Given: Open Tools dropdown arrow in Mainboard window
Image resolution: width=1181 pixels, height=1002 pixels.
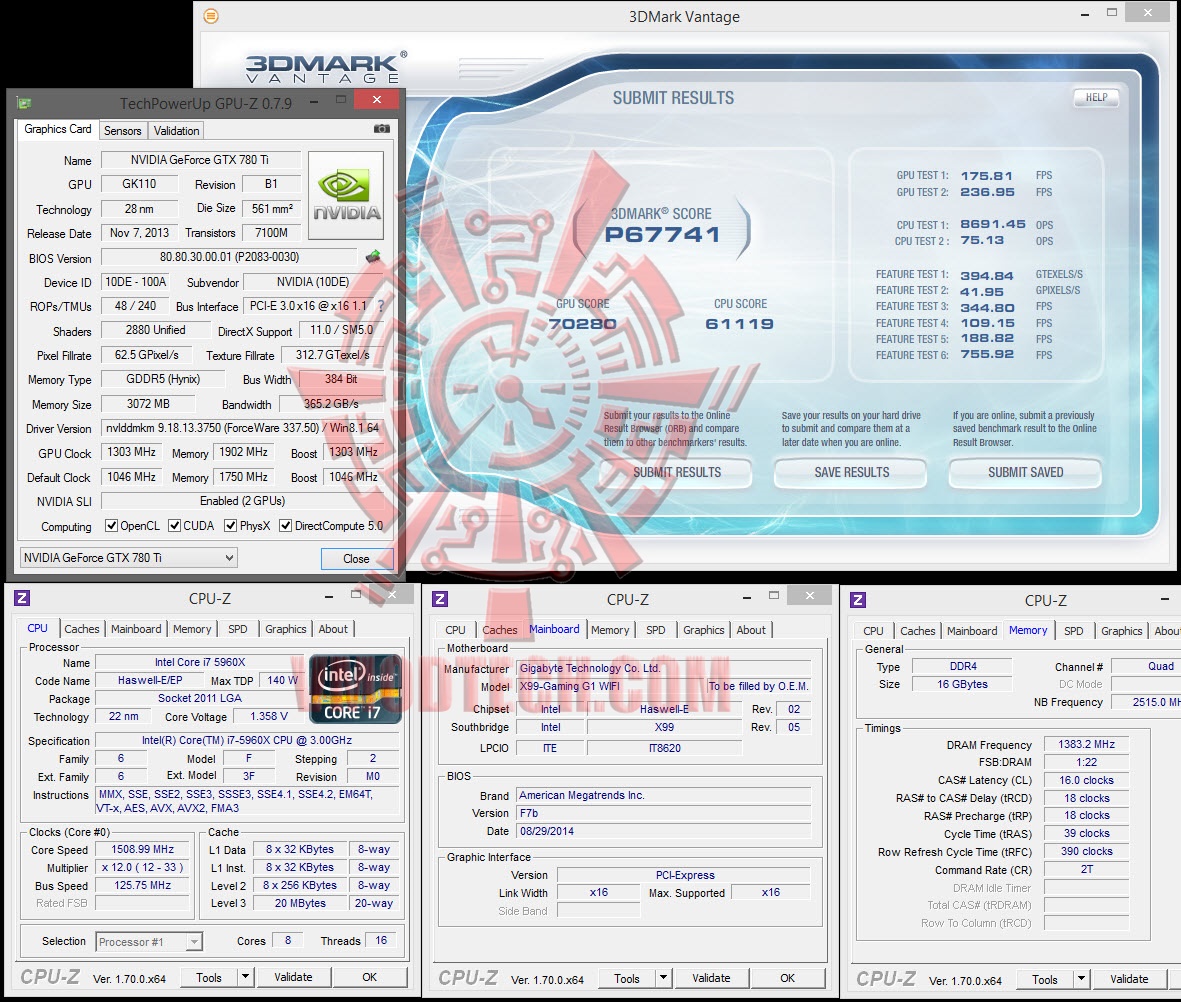Looking at the screenshot, I should [x=663, y=978].
